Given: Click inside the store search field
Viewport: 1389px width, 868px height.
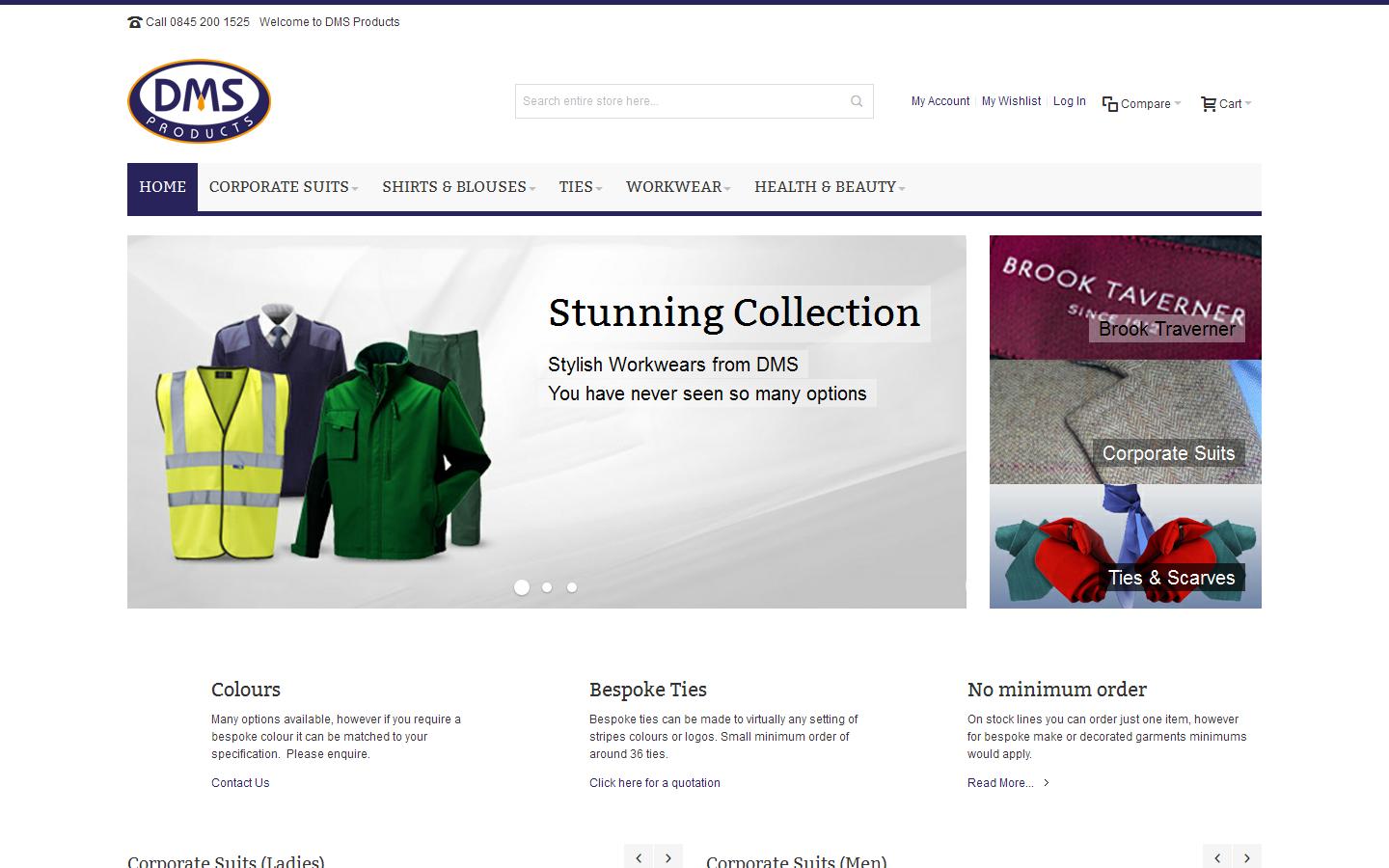Looking at the screenshot, I should tap(675, 100).
